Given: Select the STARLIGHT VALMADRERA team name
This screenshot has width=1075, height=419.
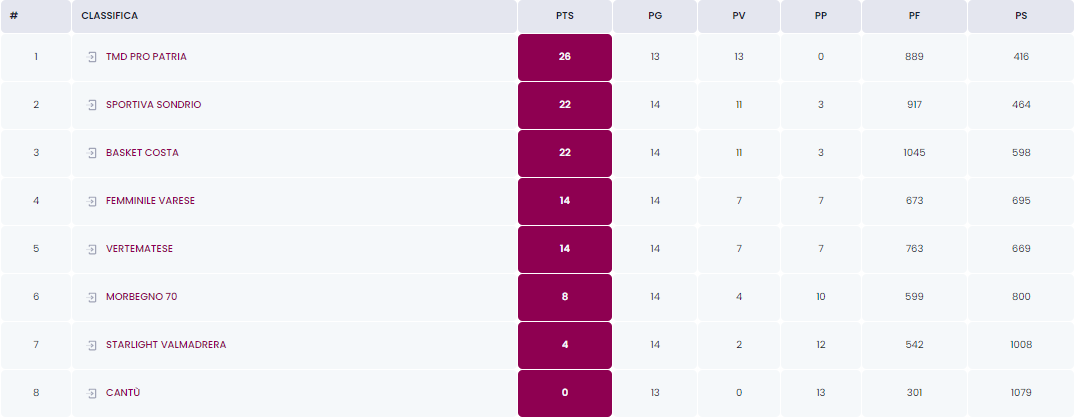Looking at the screenshot, I should coord(166,345).
